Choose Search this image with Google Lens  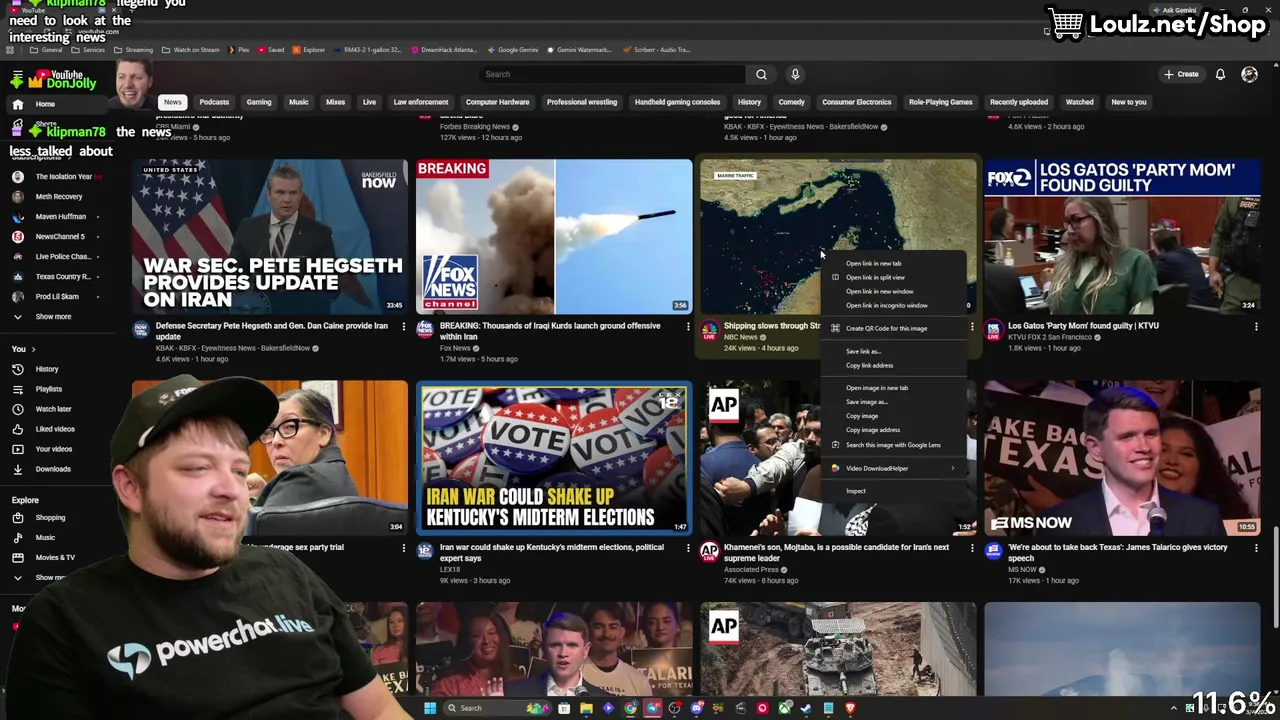893,445
